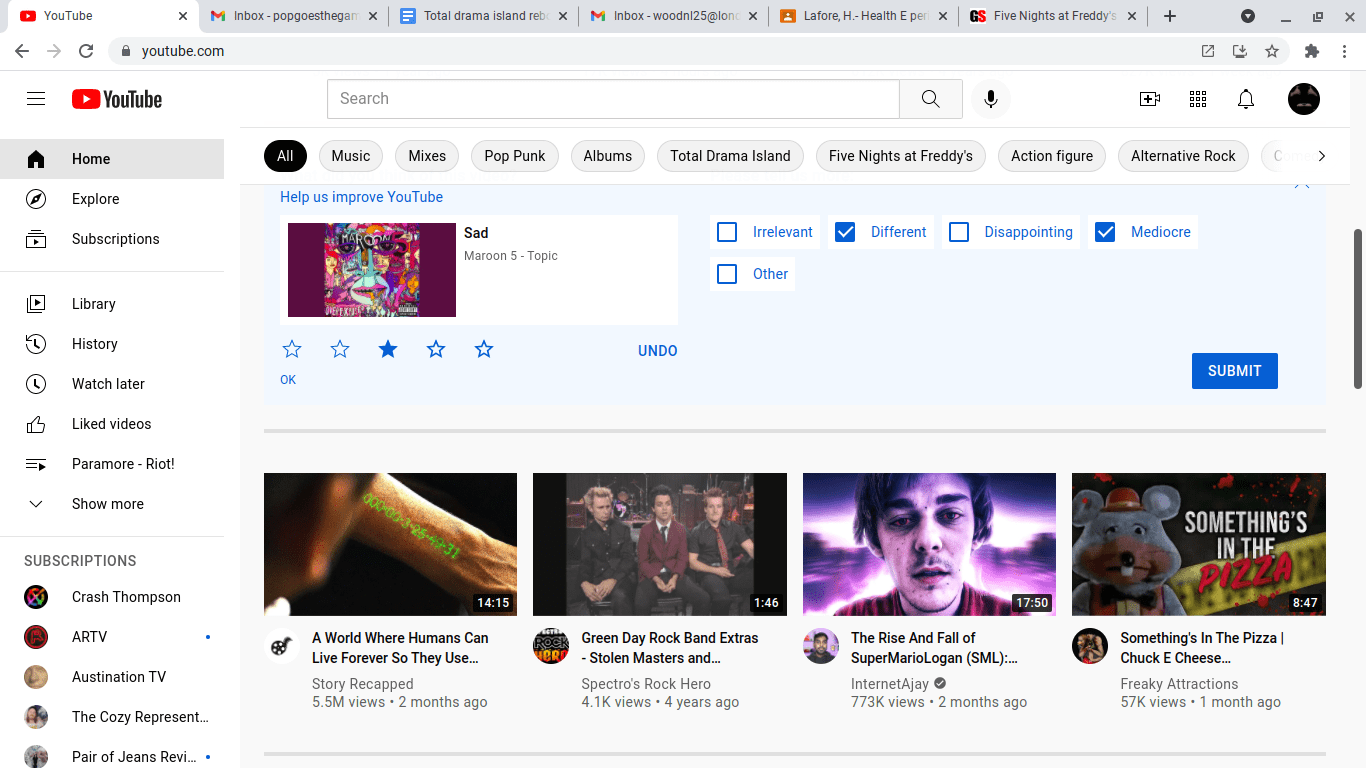This screenshot has height=768, width=1366.
Task: Switch to the Total drama island Docs tab
Action: pos(484,16)
